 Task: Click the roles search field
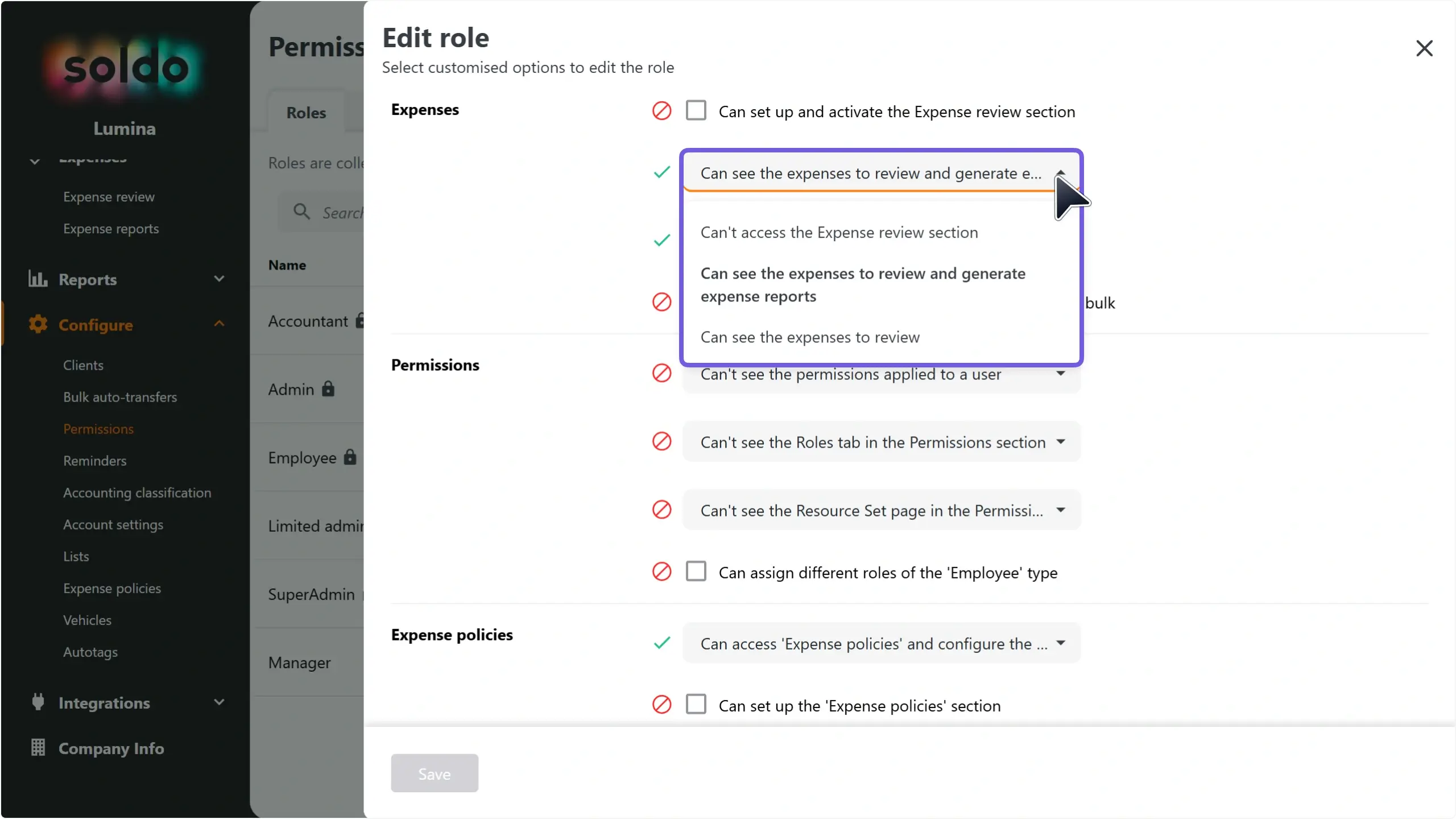(321, 212)
